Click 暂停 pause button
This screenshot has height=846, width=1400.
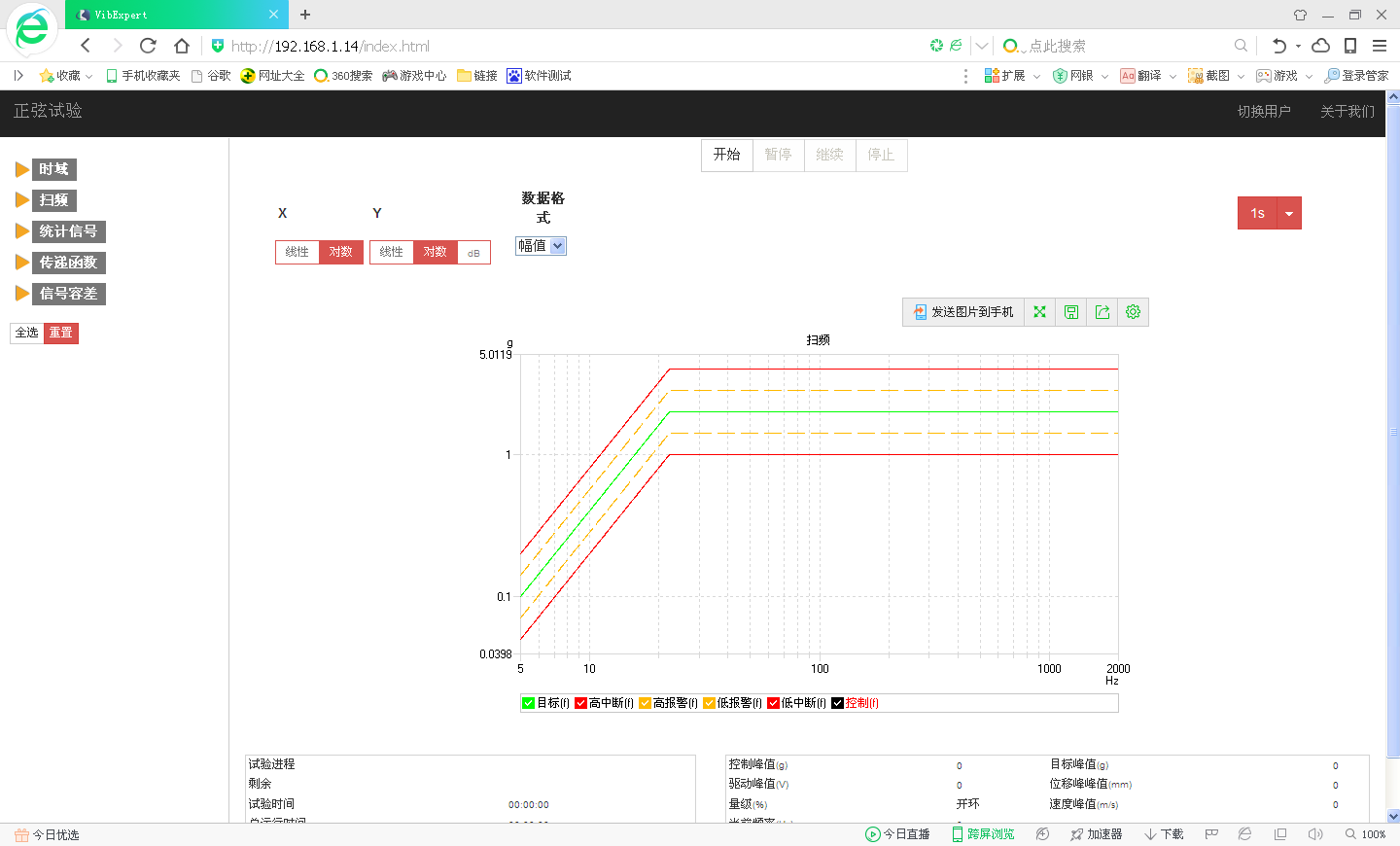pos(779,155)
